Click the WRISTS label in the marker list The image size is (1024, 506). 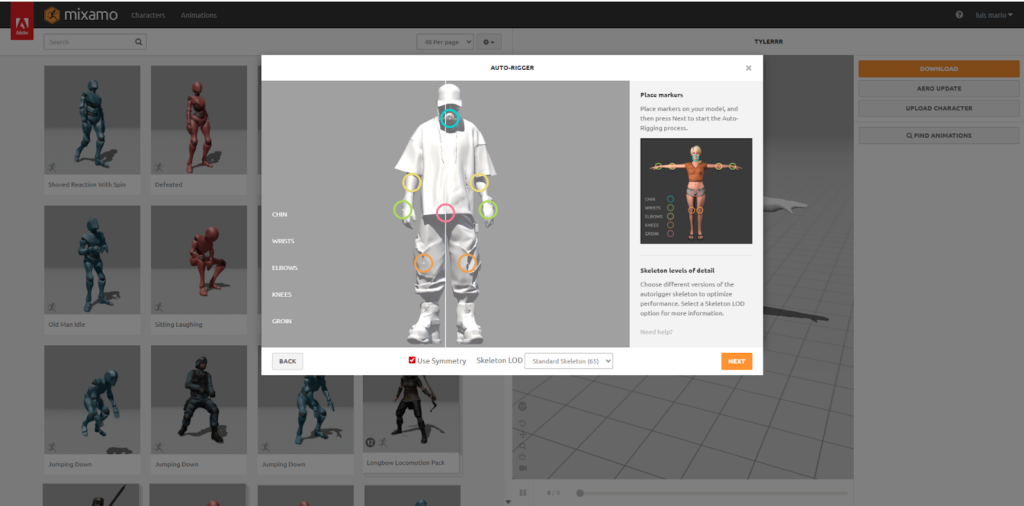click(283, 241)
